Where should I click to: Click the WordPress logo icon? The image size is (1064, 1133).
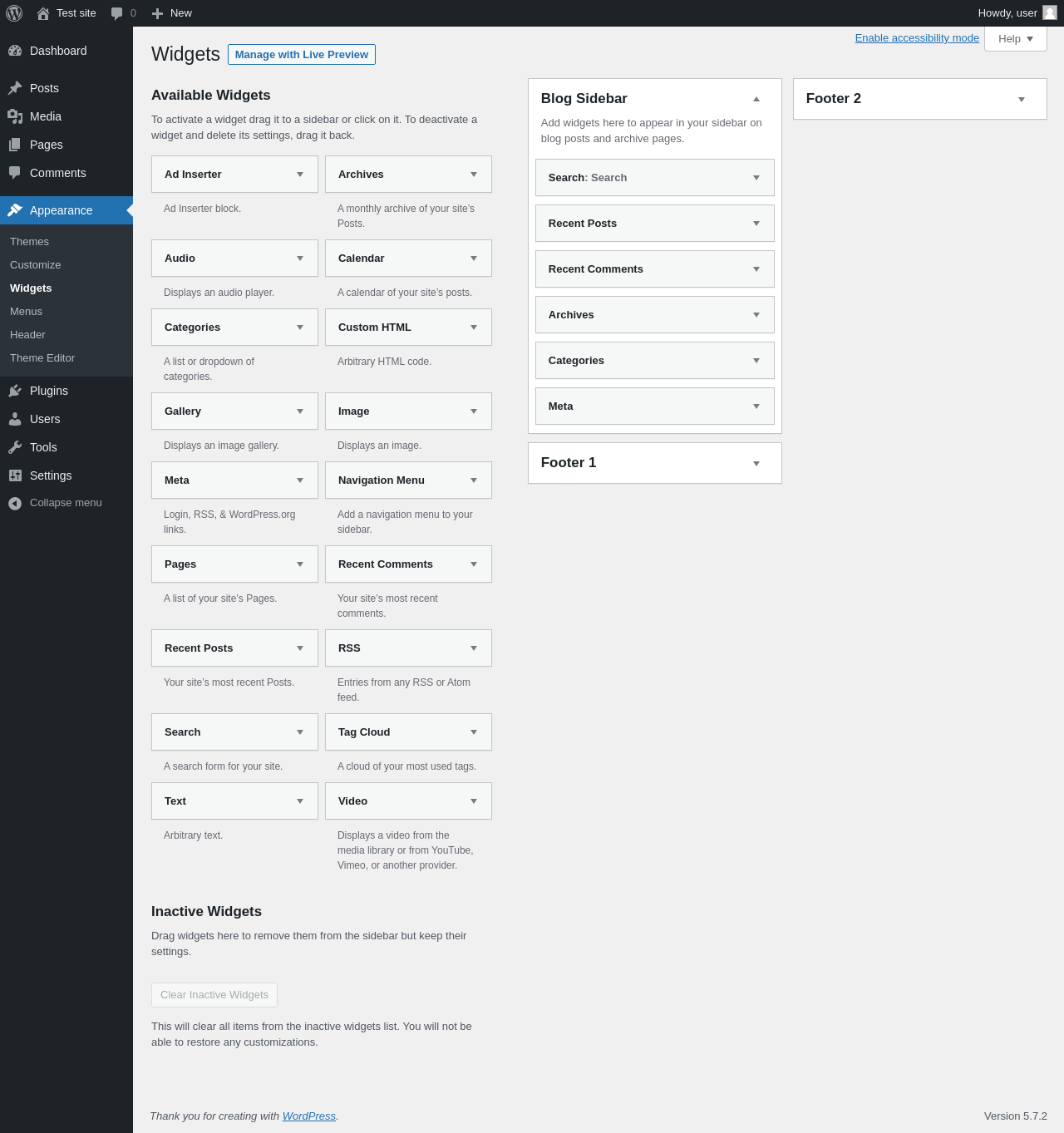[14, 13]
